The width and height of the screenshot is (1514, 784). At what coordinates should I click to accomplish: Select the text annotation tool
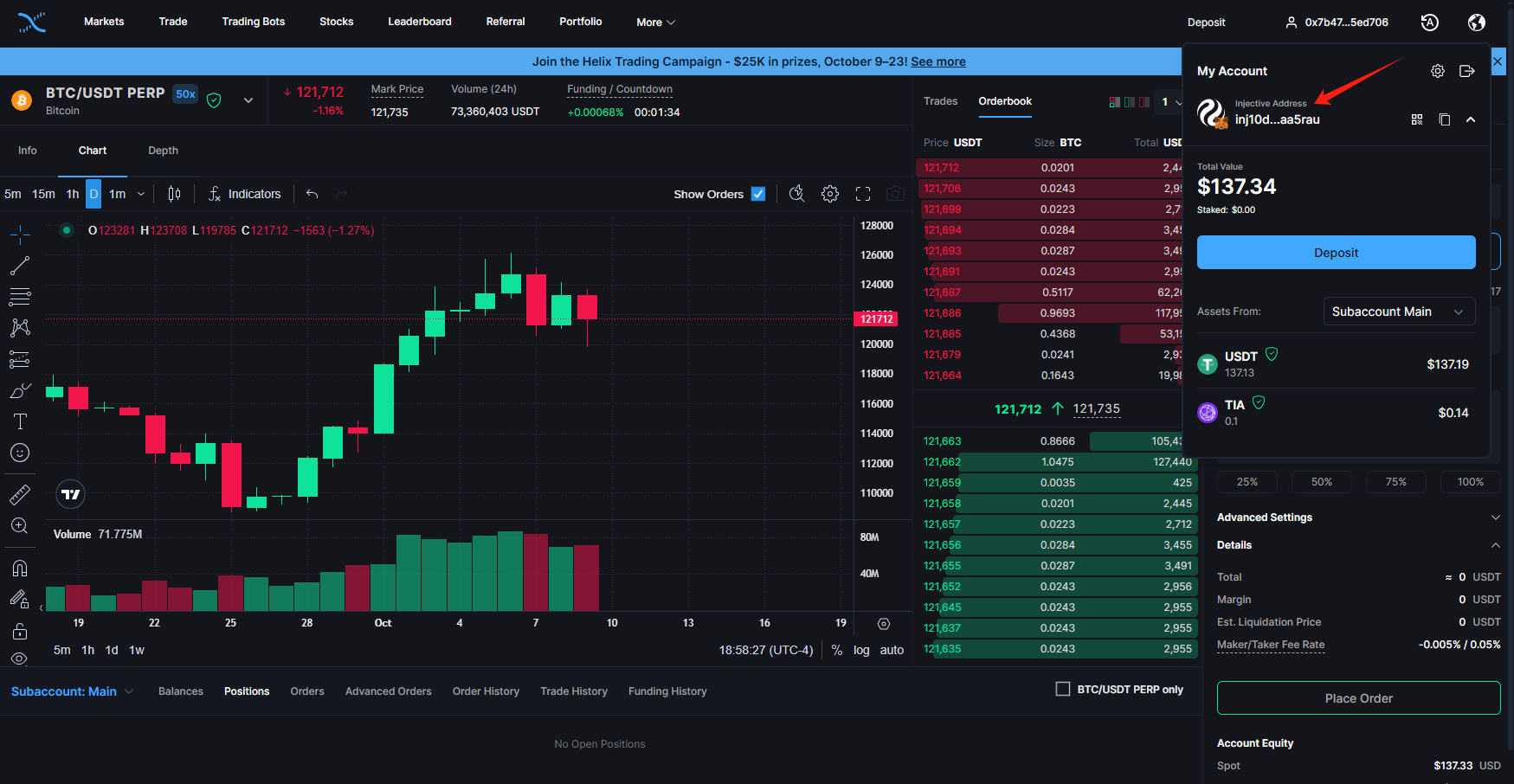coord(20,421)
